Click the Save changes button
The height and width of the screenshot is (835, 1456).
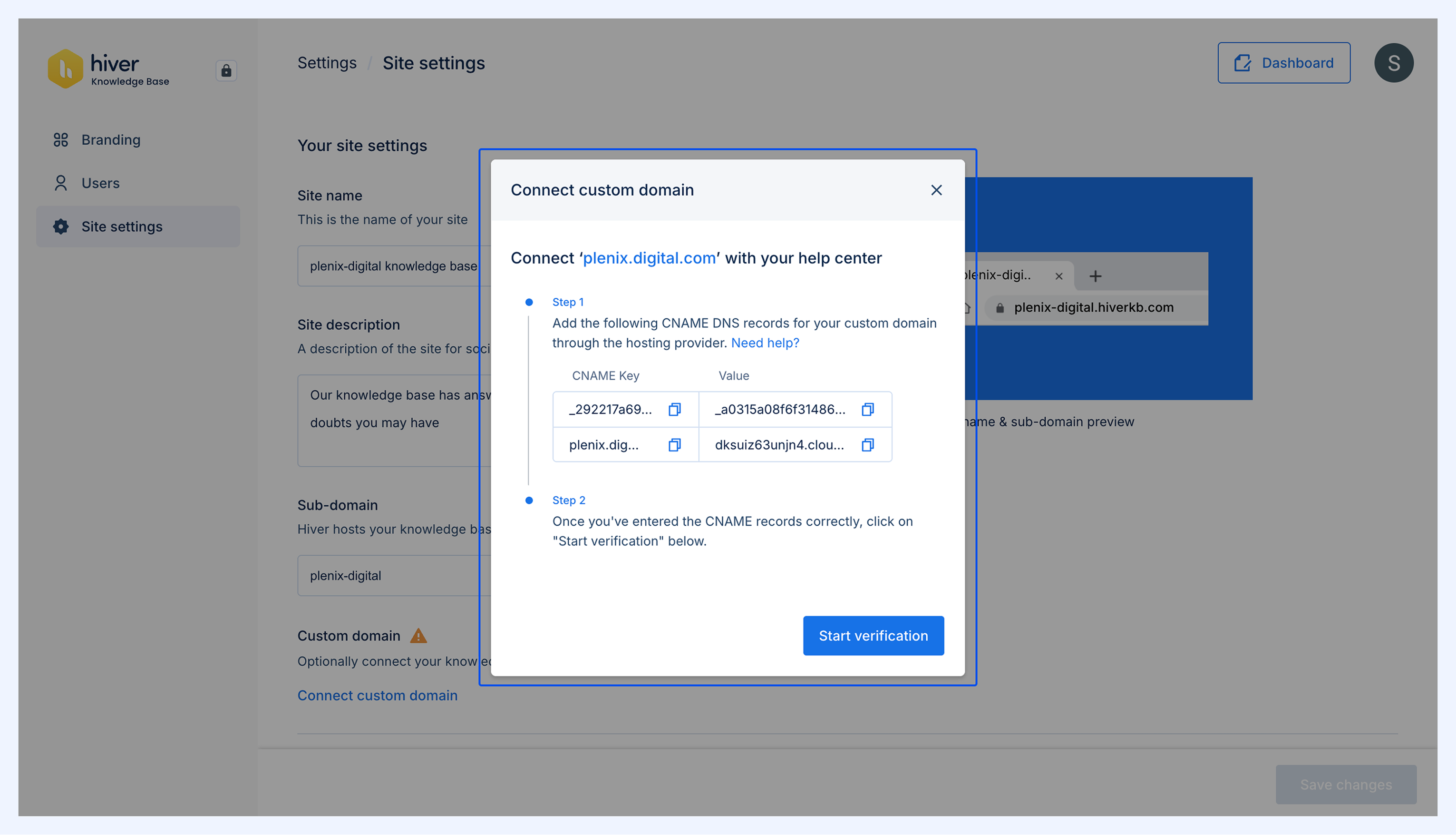(x=1345, y=785)
